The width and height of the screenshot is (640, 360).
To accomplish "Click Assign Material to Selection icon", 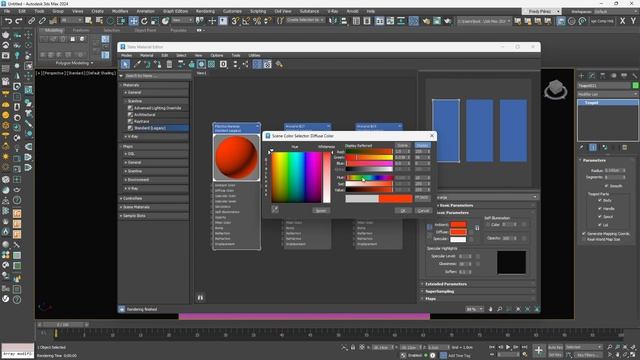I will click(x=158, y=64).
